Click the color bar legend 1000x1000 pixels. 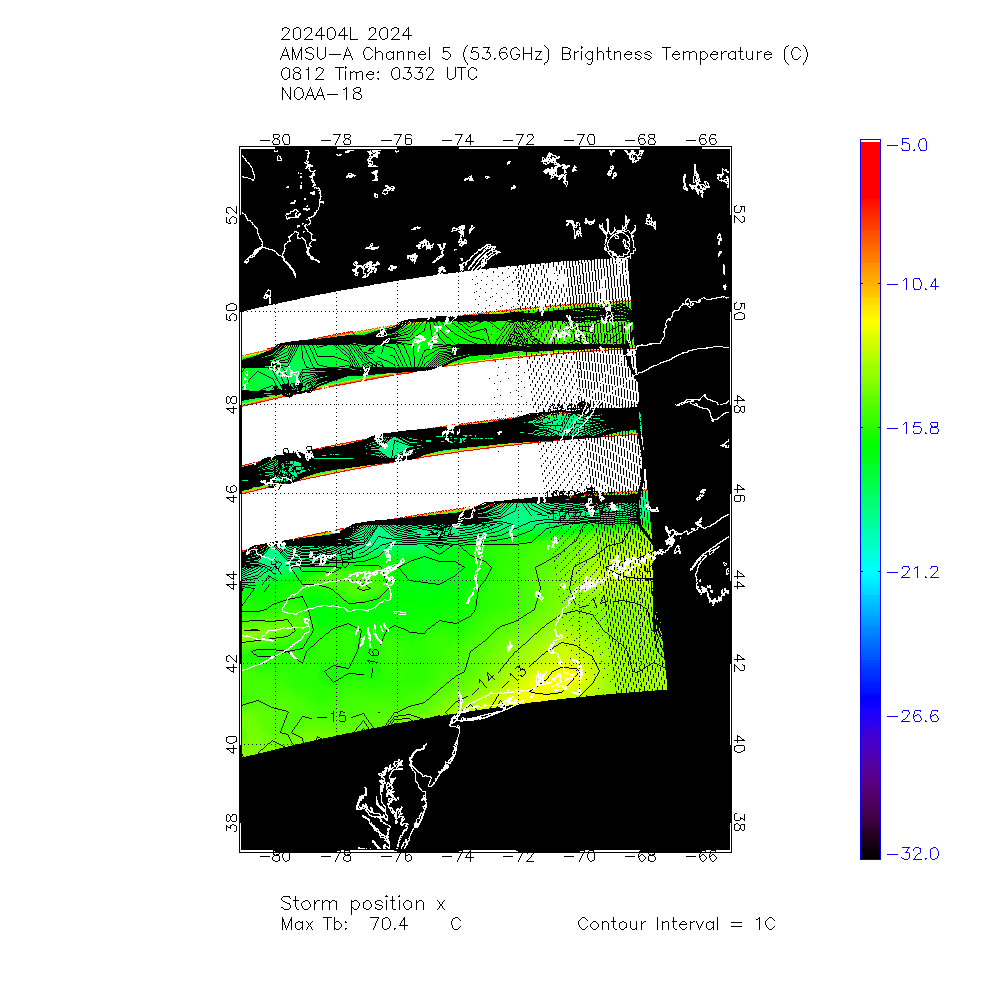(870, 499)
